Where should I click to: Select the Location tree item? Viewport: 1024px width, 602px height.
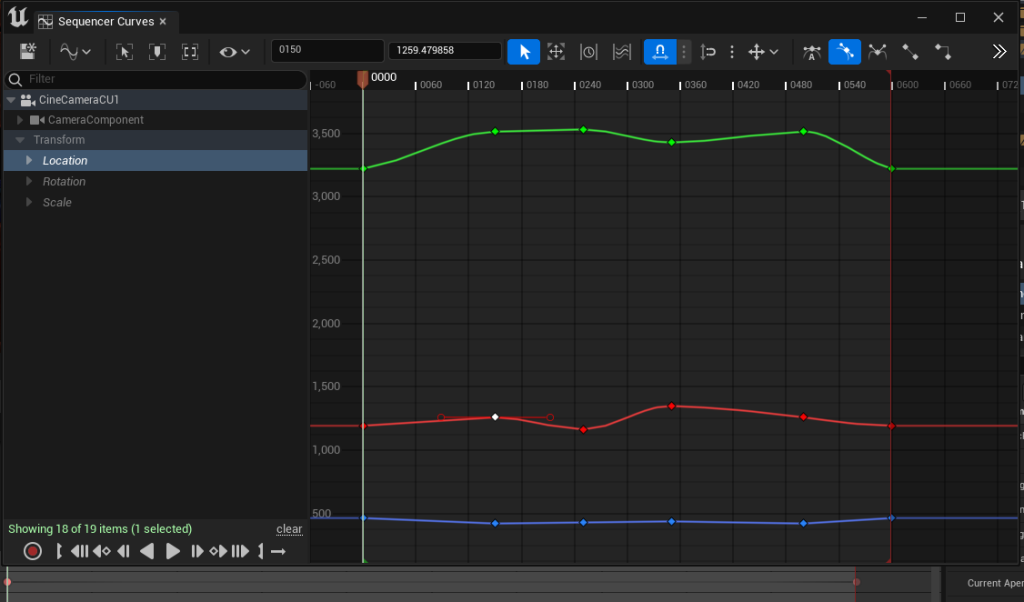coord(65,161)
